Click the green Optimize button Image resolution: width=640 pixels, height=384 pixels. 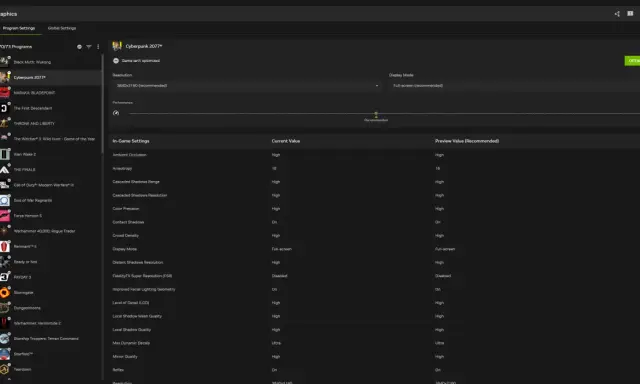pos(632,61)
